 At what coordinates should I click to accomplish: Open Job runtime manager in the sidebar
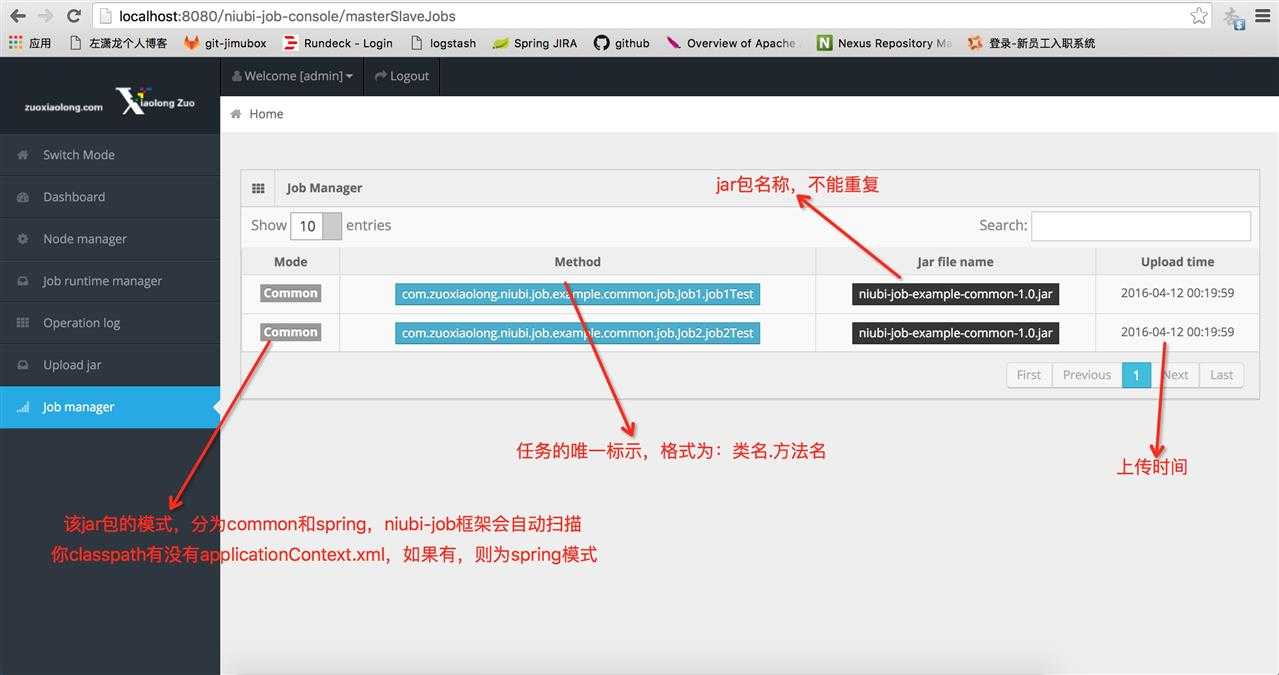pos(110,281)
